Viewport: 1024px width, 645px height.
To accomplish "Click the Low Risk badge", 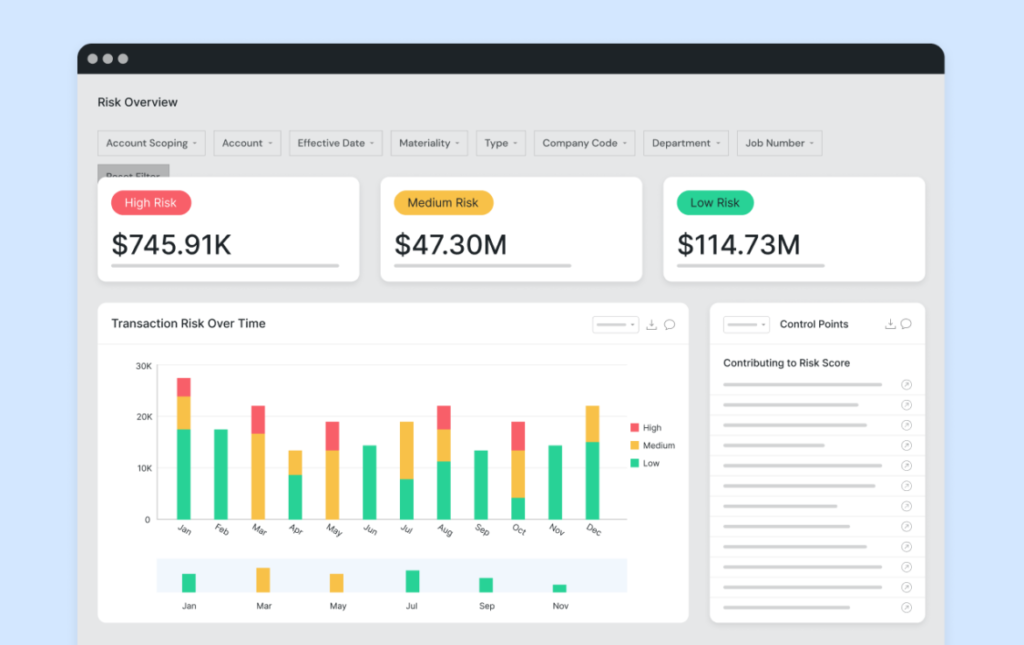I will point(715,202).
